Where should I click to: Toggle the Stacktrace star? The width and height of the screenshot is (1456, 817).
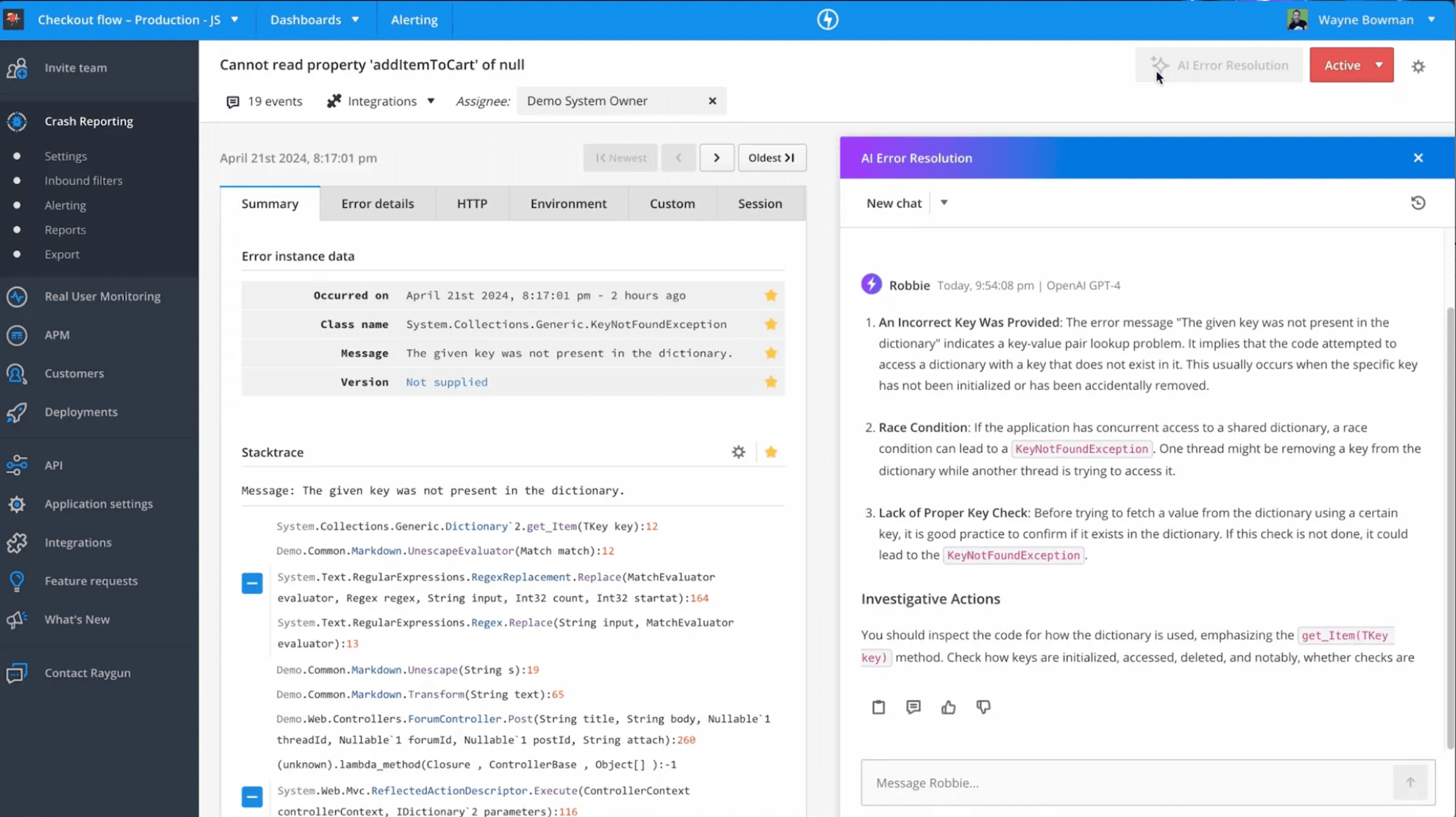(x=770, y=452)
